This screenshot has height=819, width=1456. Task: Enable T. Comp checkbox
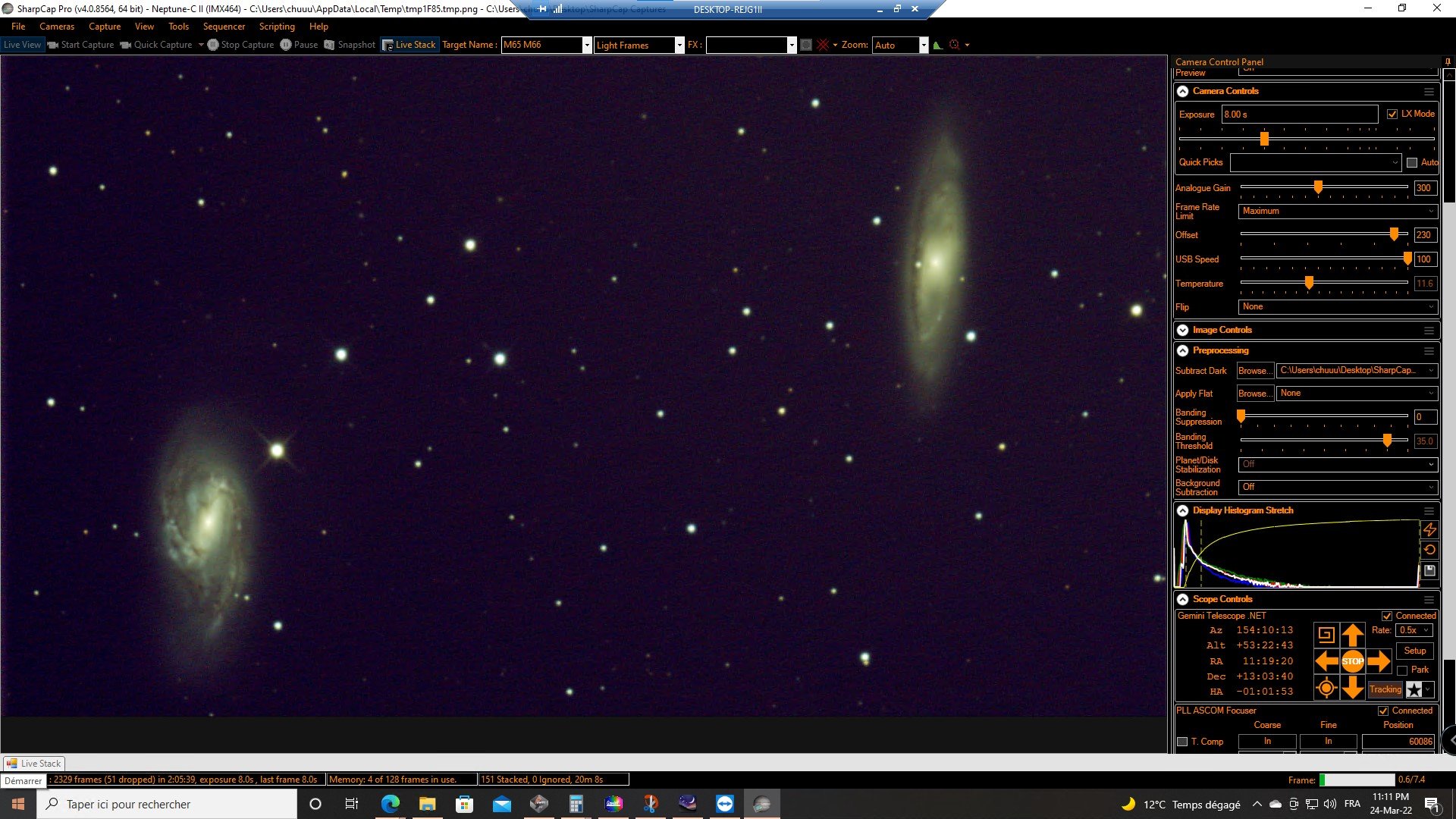[x=1182, y=742]
